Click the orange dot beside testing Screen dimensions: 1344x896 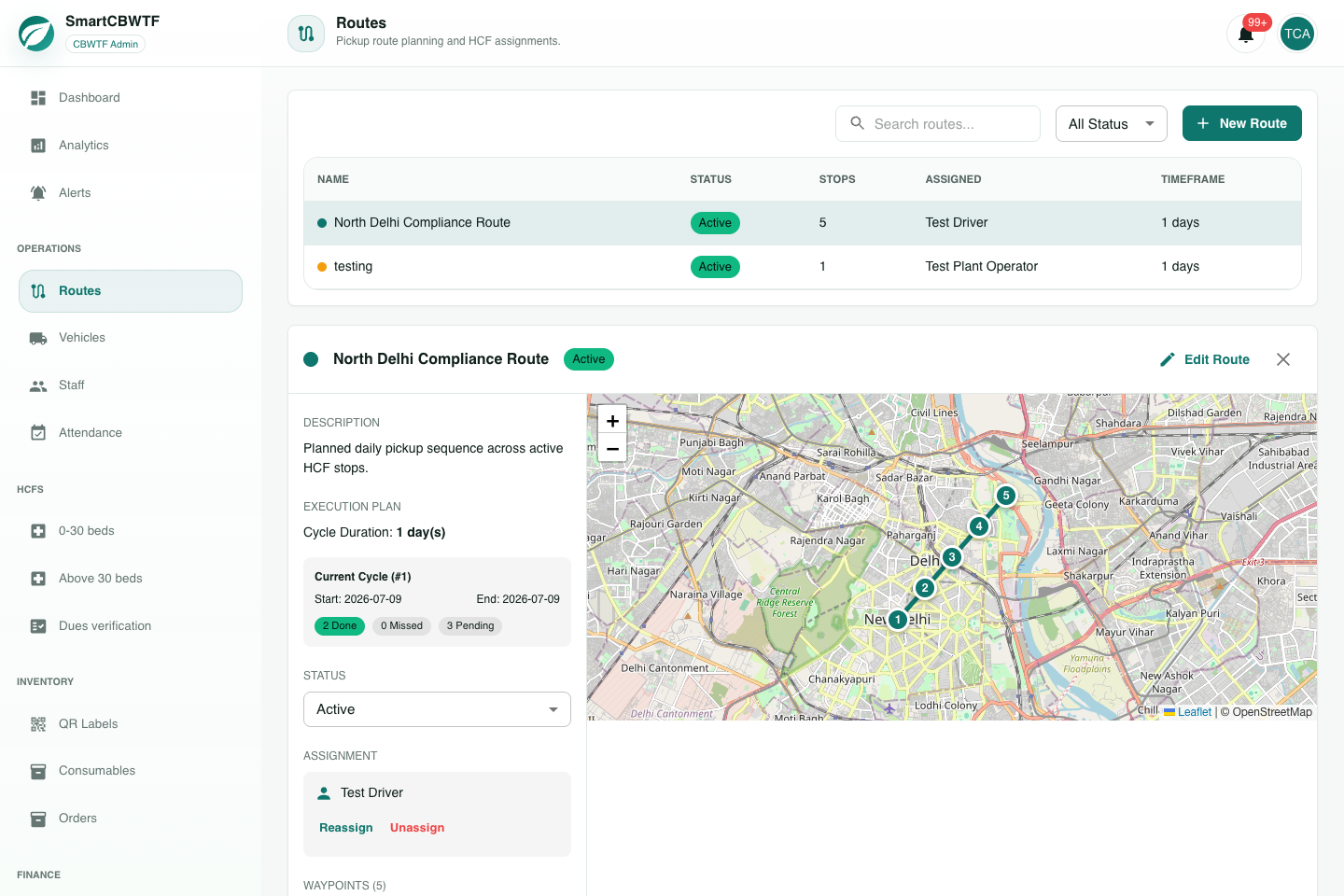pos(322,267)
